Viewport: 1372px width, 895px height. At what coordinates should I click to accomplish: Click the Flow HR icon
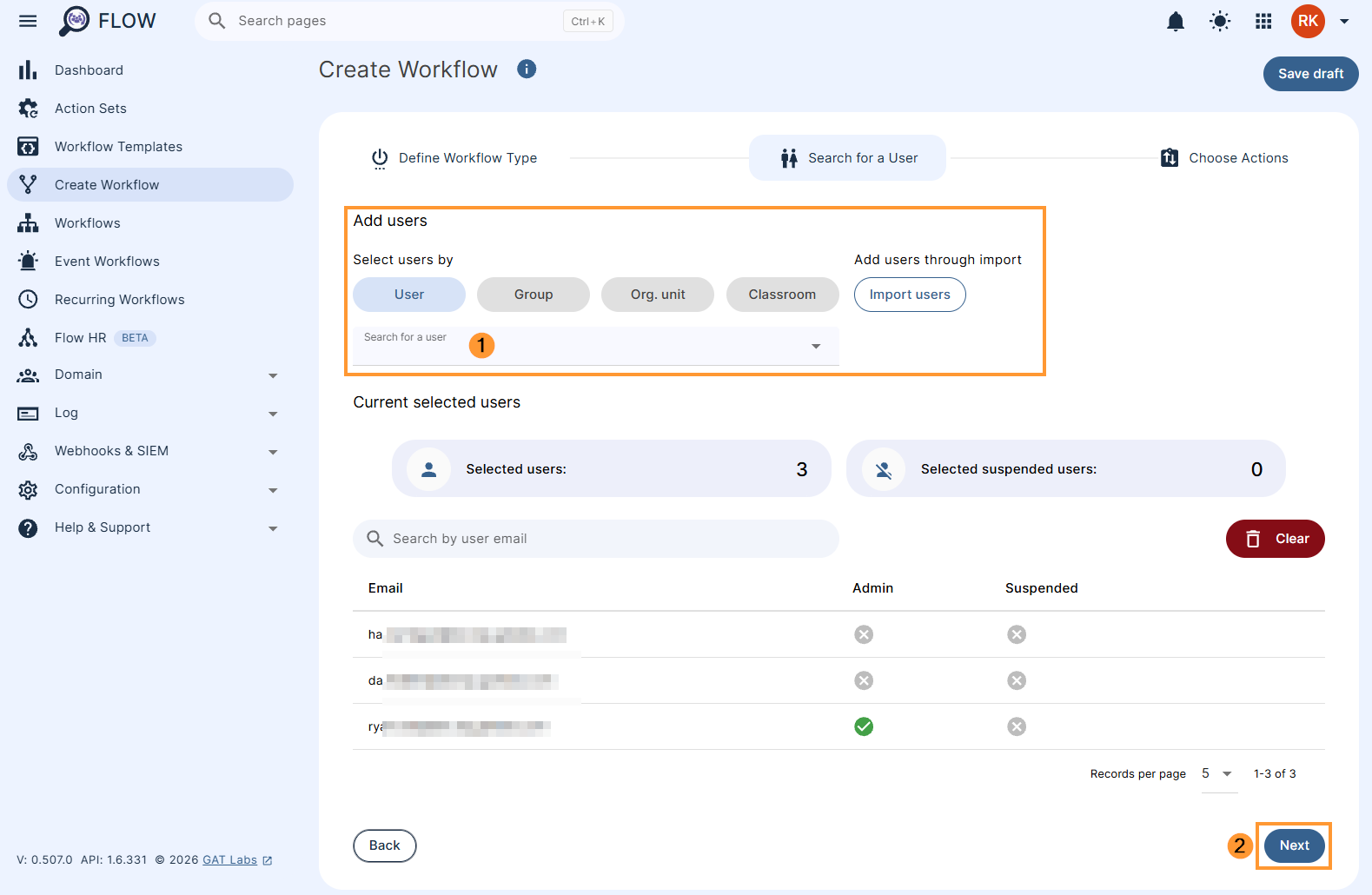coord(28,337)
